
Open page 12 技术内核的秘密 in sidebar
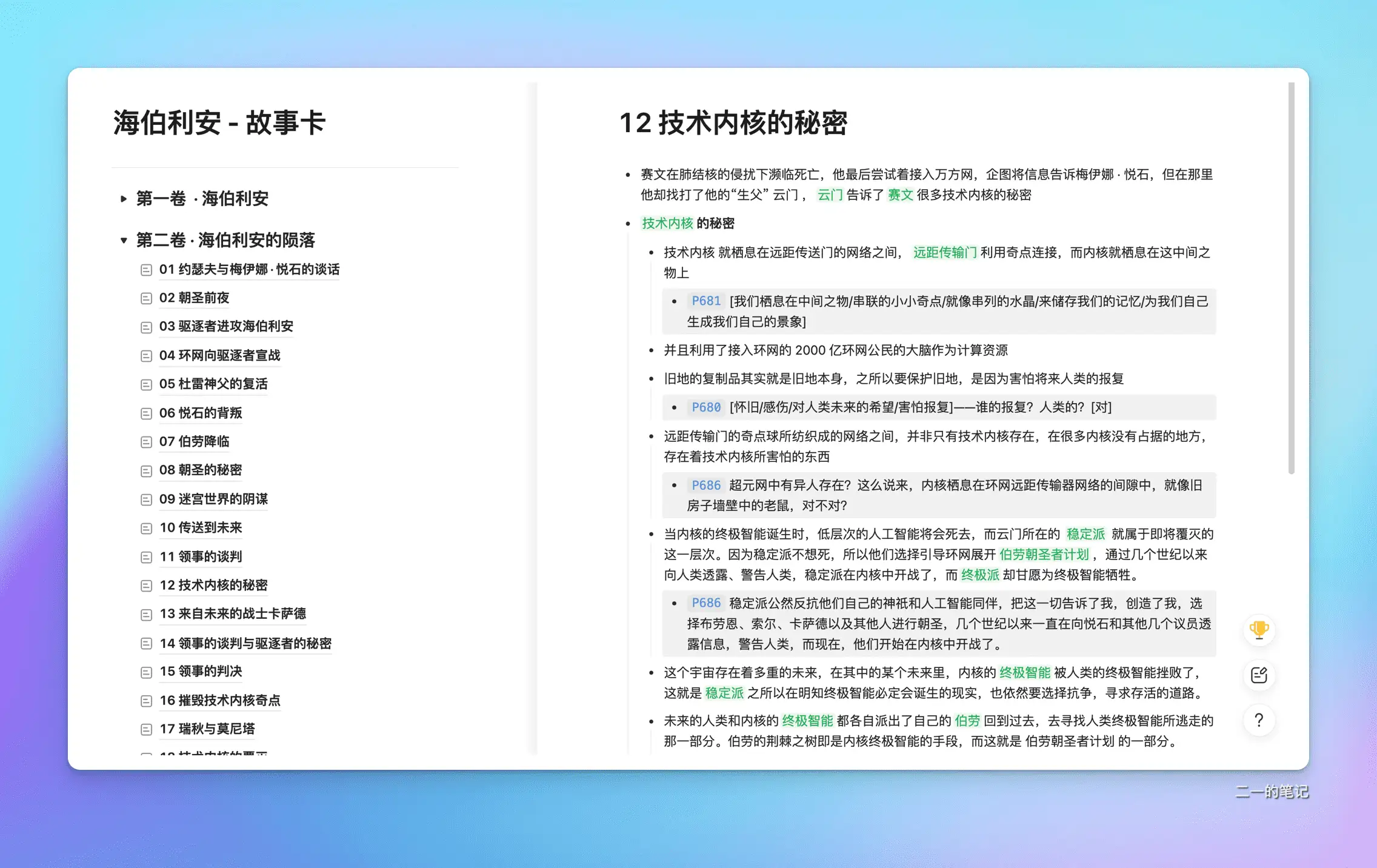(x=213, y=585)
